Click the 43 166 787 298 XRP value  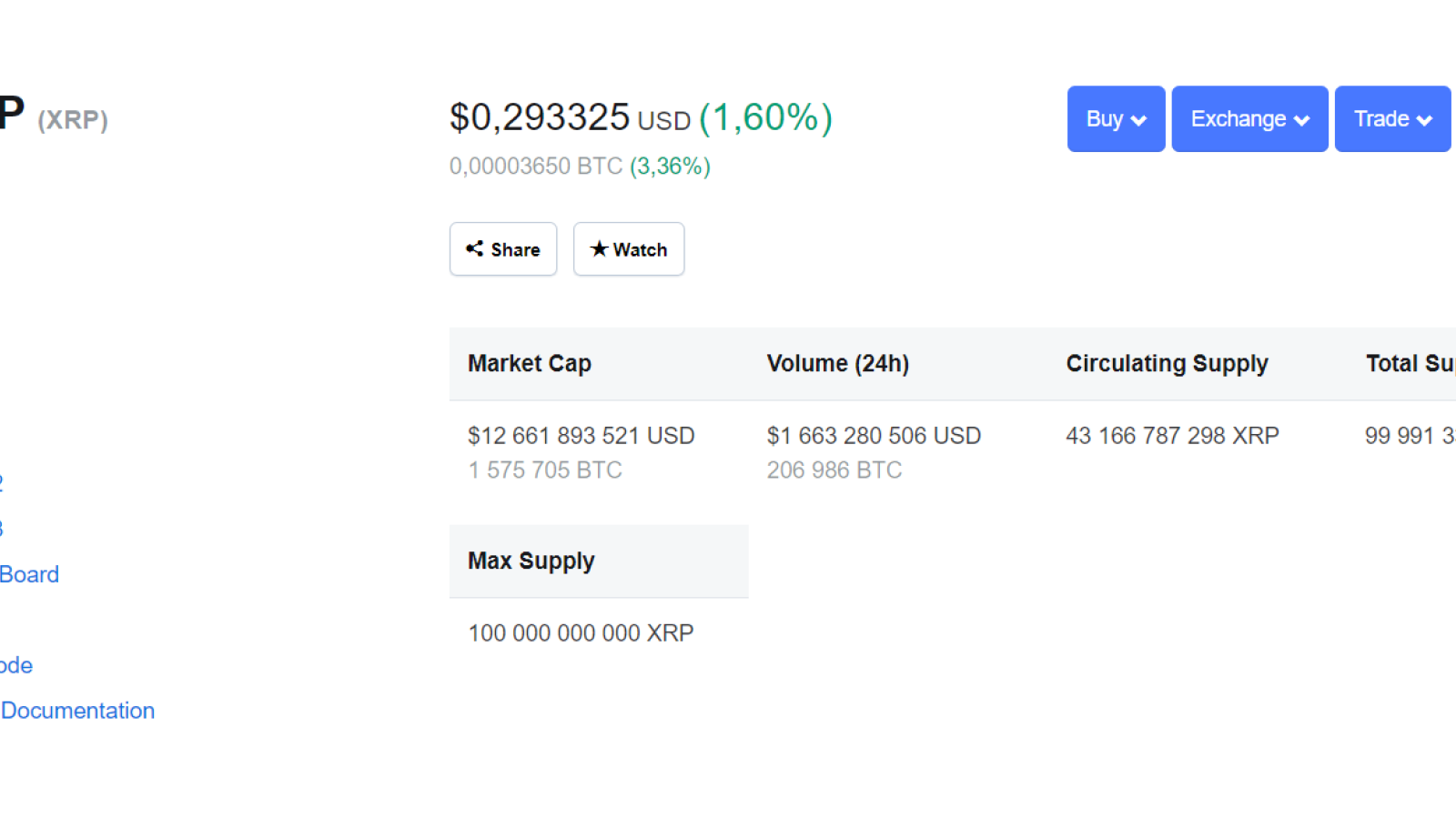(x=1172, y=436)
